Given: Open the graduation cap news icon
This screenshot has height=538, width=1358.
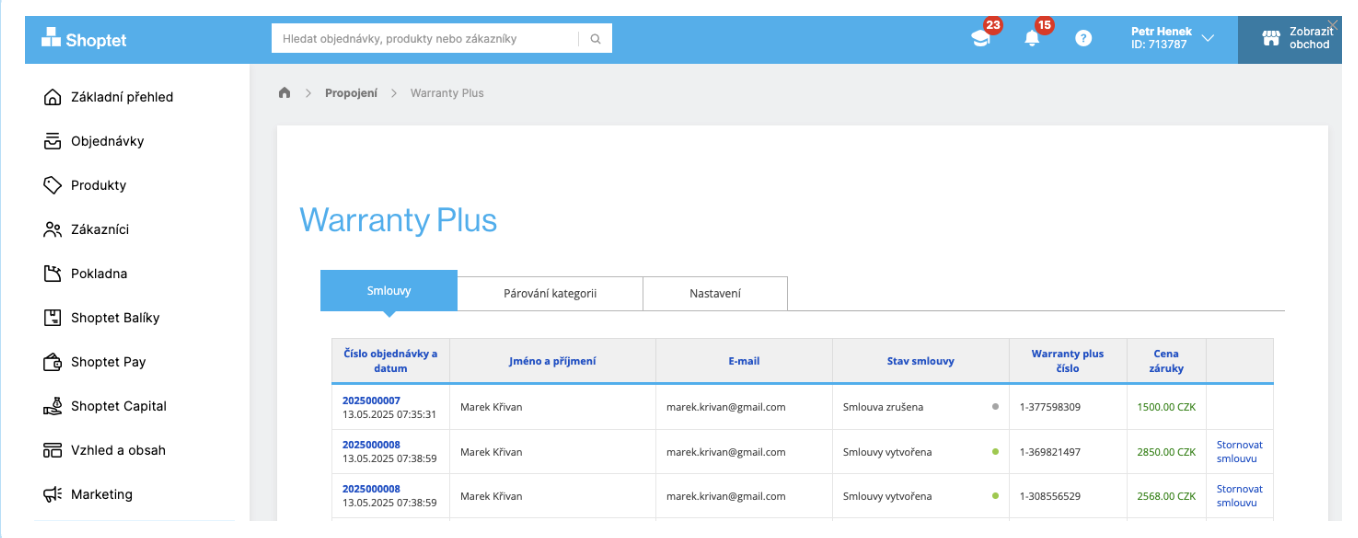Looking at the screenshot, I should [980, 39].
